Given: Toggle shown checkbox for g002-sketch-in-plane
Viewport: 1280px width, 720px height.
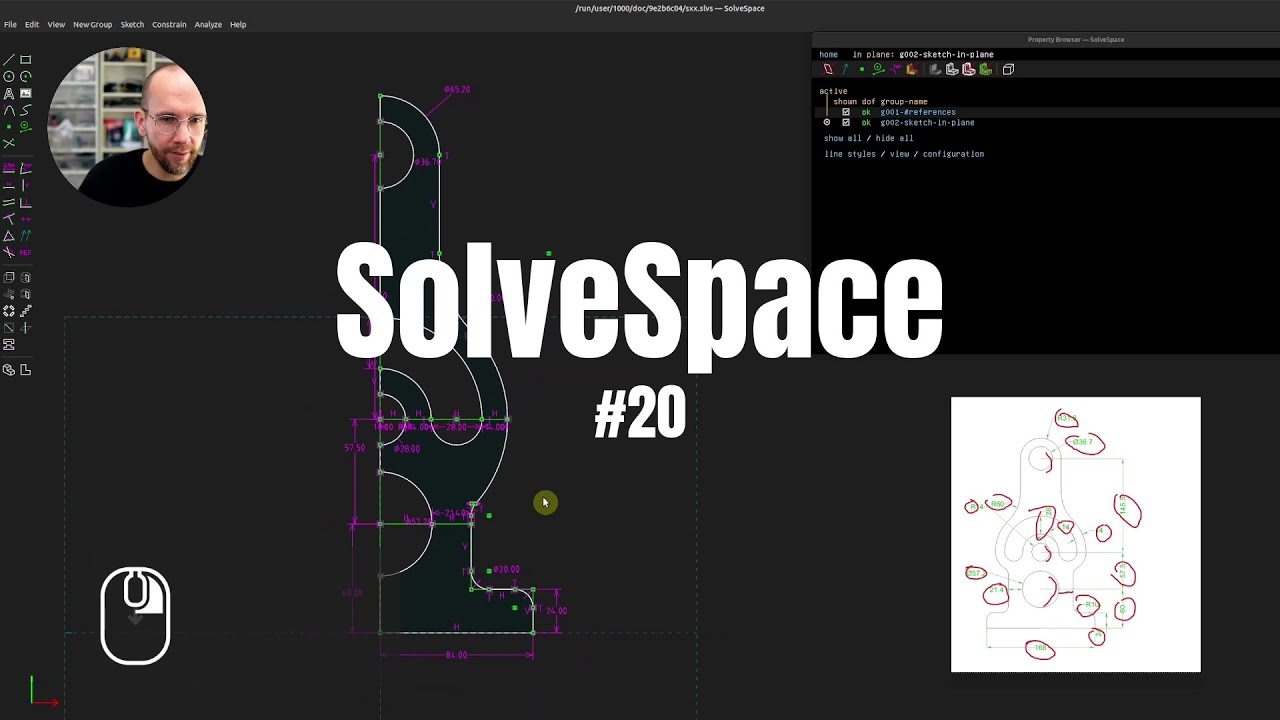Looking at the screenshot, I should [846, 122].
